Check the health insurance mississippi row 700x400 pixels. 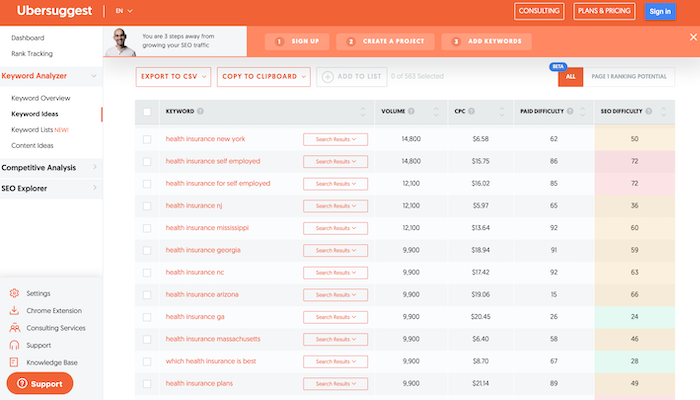point(147,228)
